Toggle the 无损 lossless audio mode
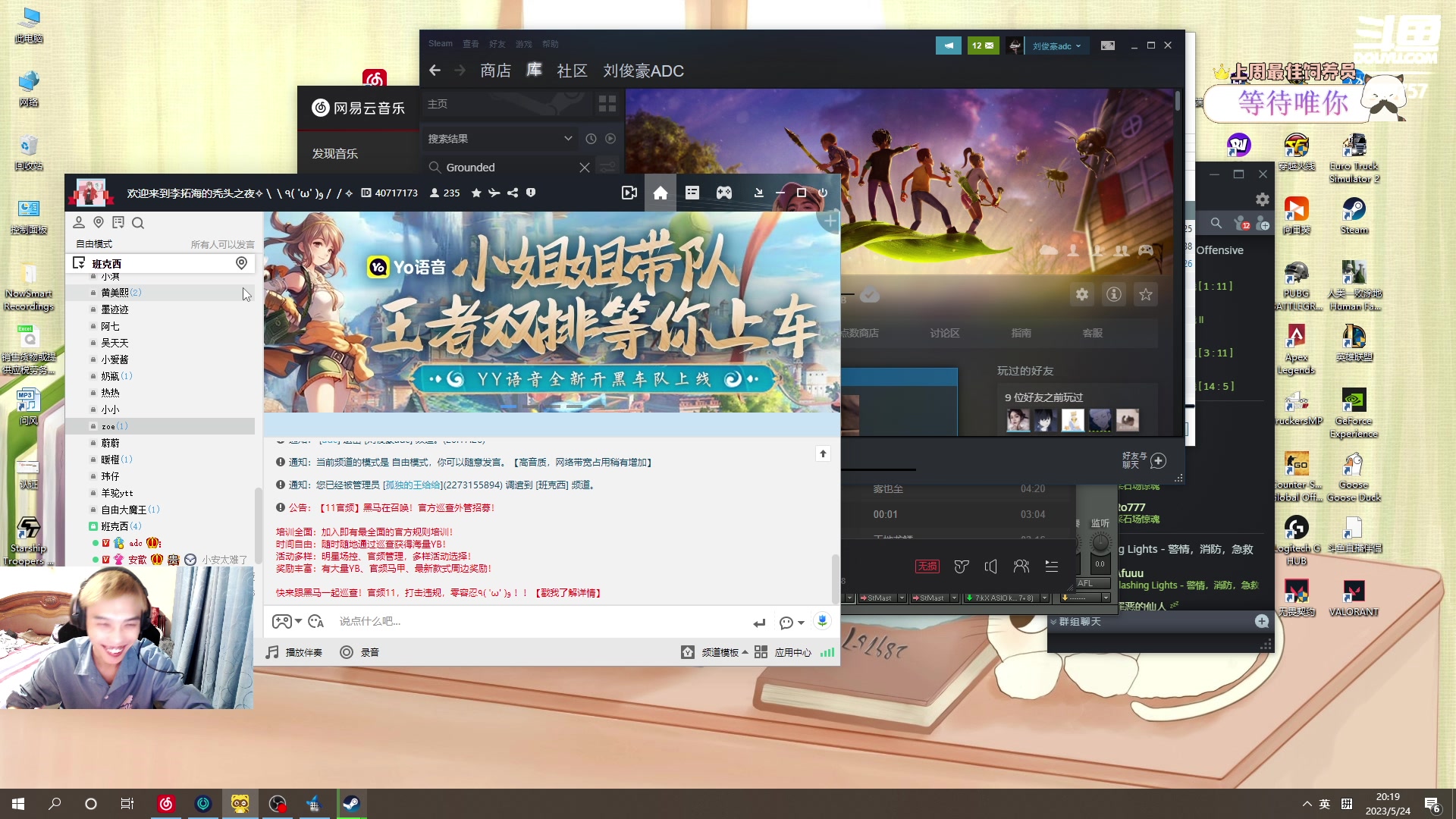Image resolution: width=1456 pixels, height=819 pixels. [927, 566]
